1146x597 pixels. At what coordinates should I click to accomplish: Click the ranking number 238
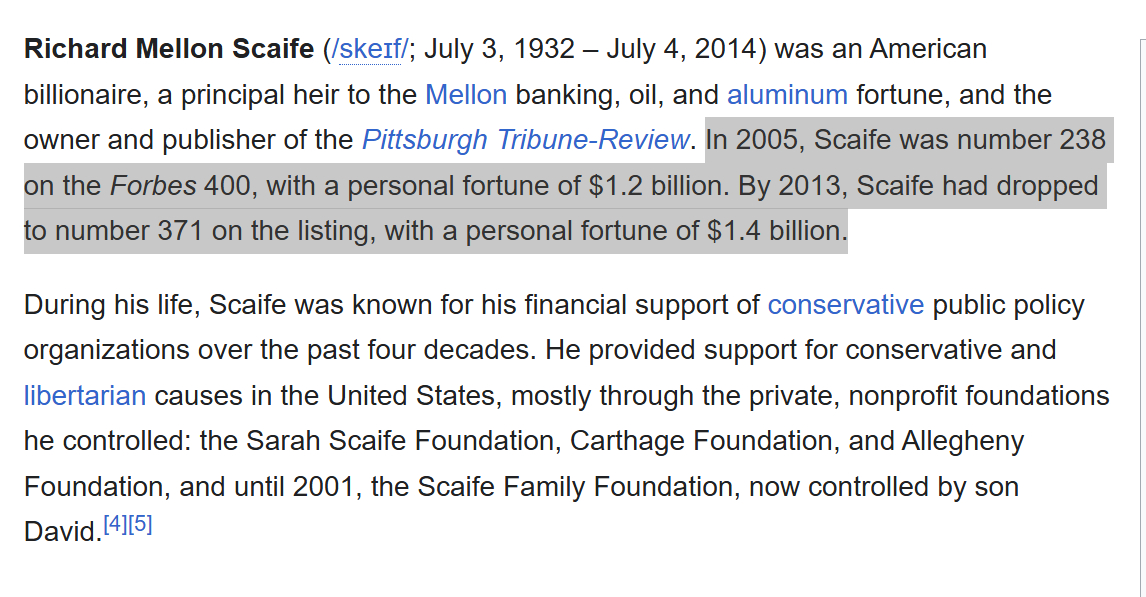point(1081,140)
